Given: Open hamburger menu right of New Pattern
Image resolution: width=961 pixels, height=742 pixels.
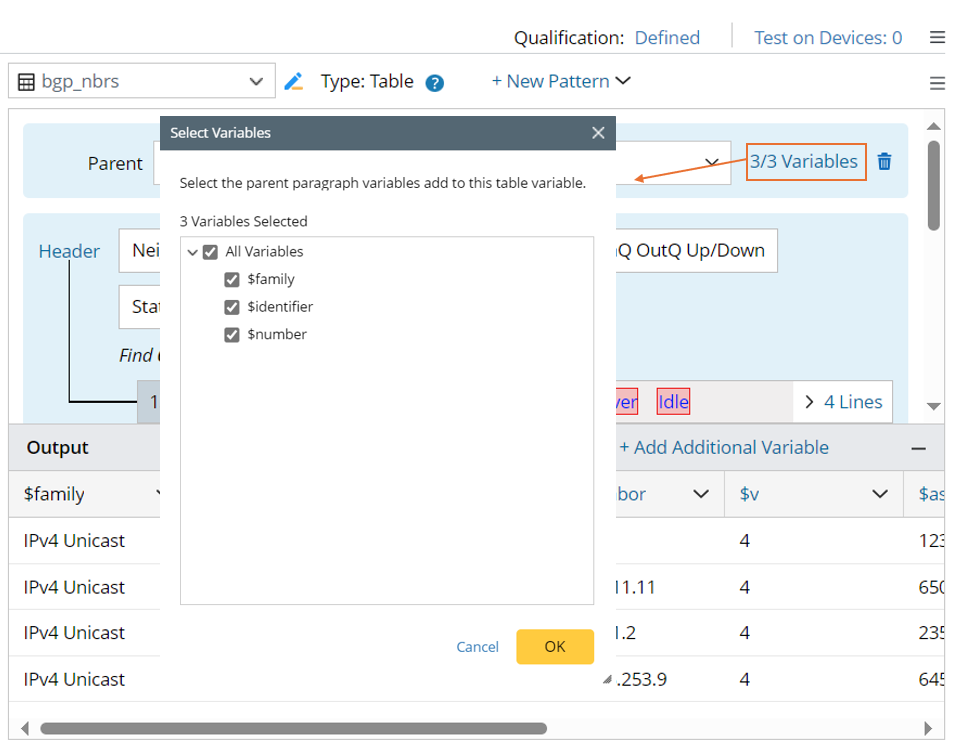Looking at the screenshot, I should point(937,83).
